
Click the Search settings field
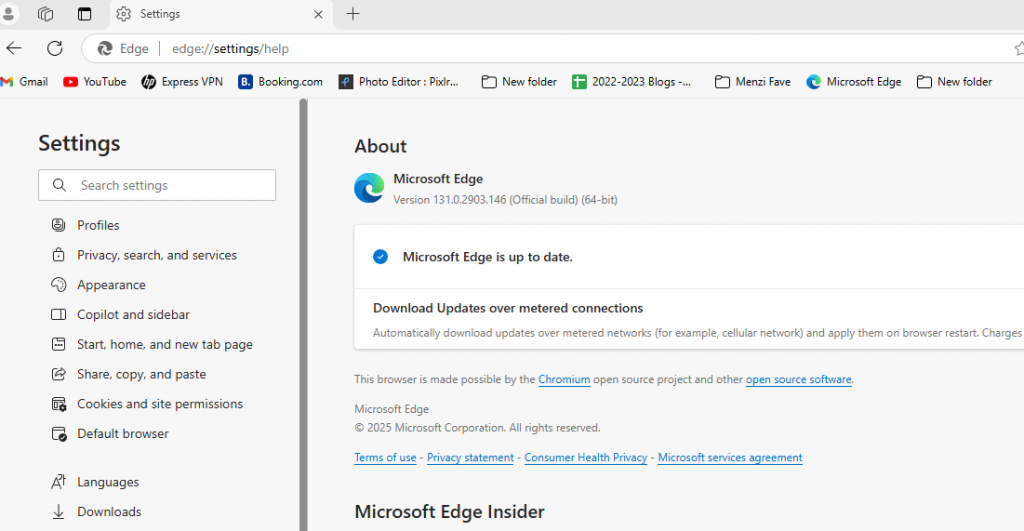pos(157,185)
